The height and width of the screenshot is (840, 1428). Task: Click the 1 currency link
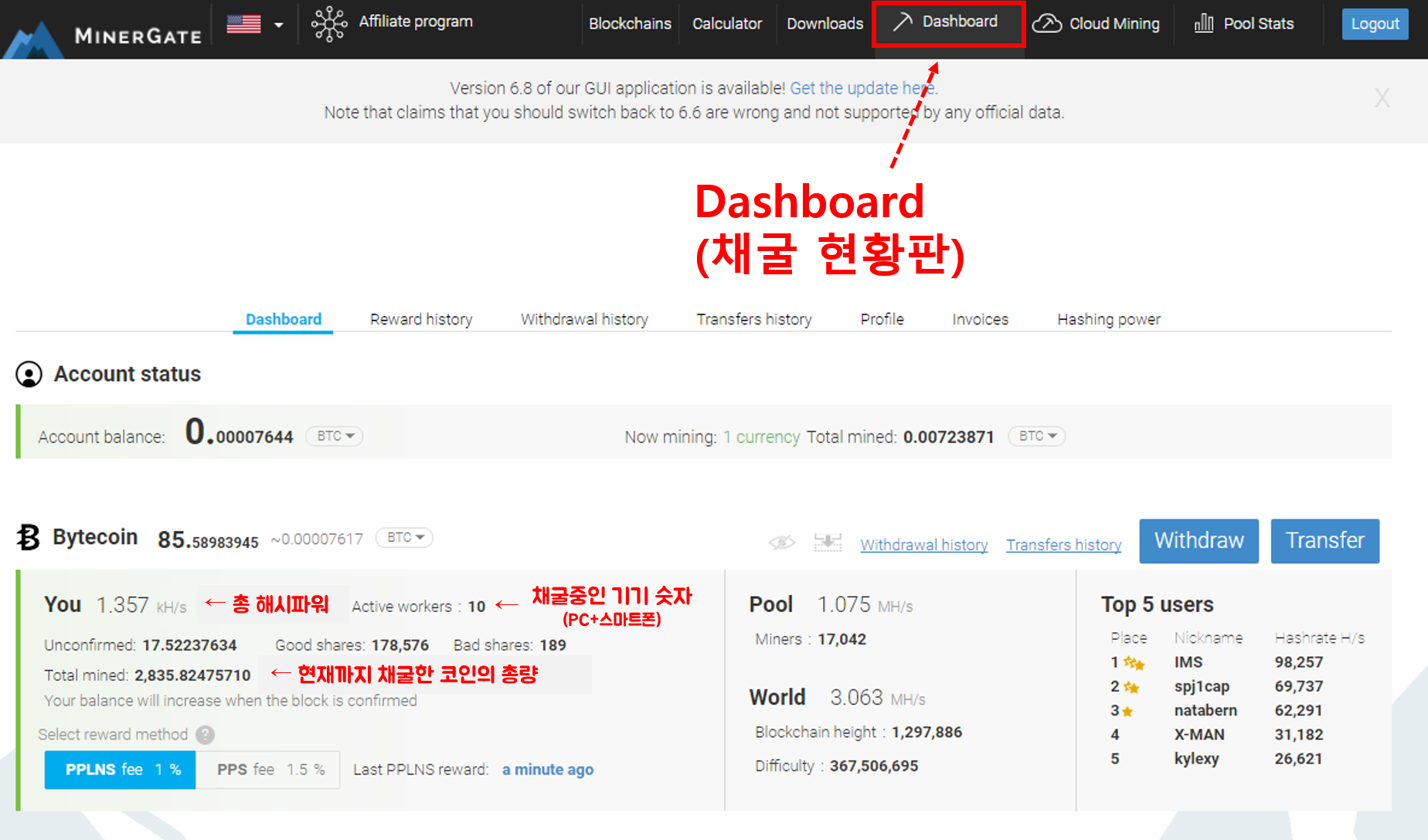pos(762,437)
